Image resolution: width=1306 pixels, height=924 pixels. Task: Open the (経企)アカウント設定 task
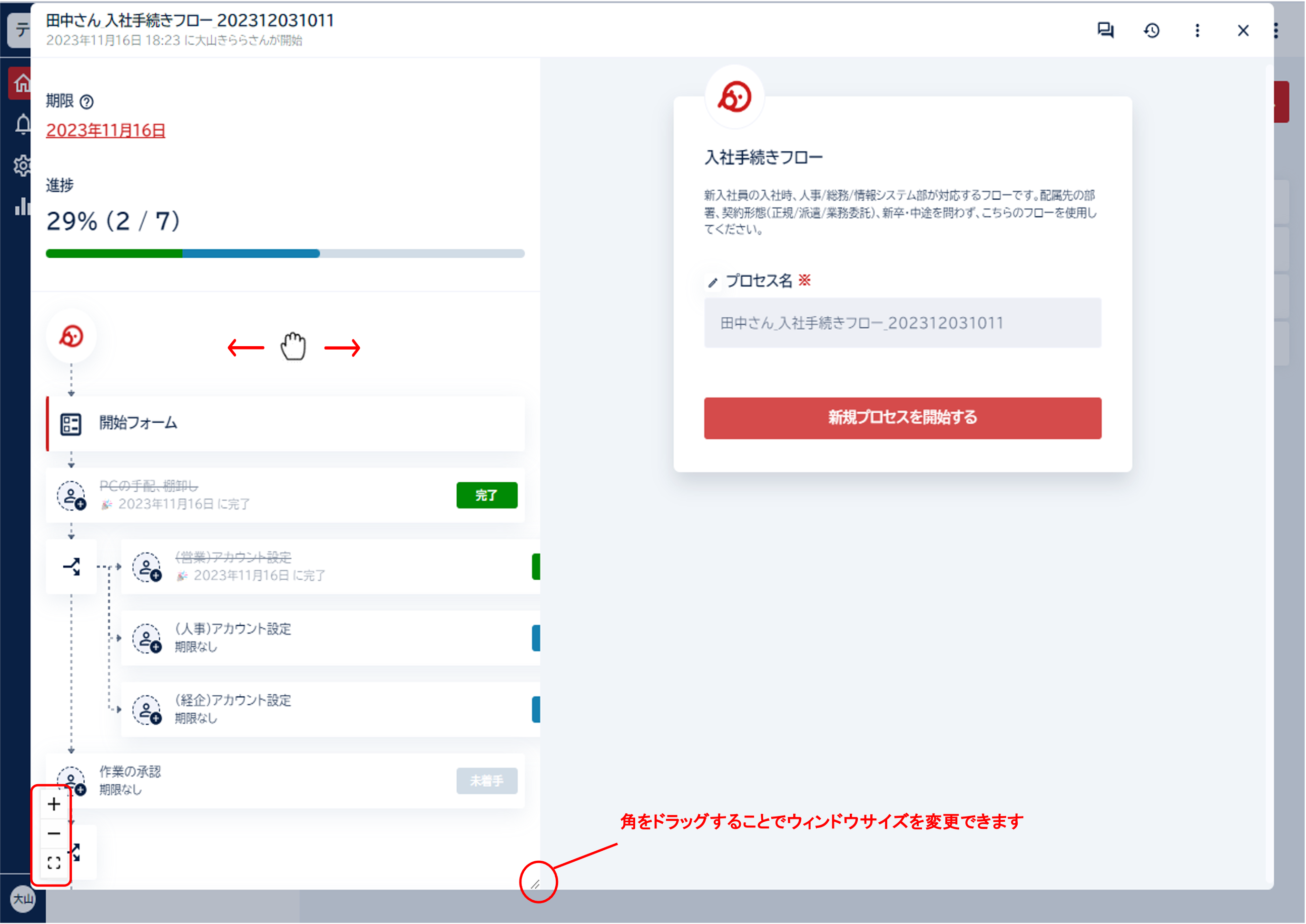click(x=331, y=710)
